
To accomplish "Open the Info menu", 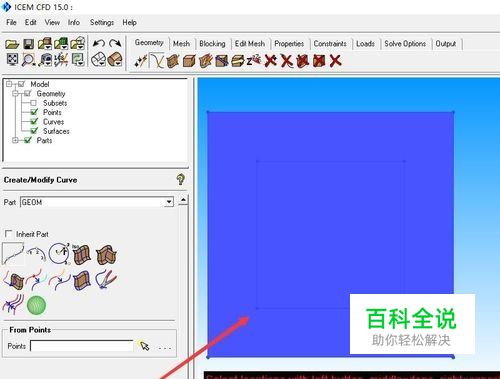I will coord(74,23).
